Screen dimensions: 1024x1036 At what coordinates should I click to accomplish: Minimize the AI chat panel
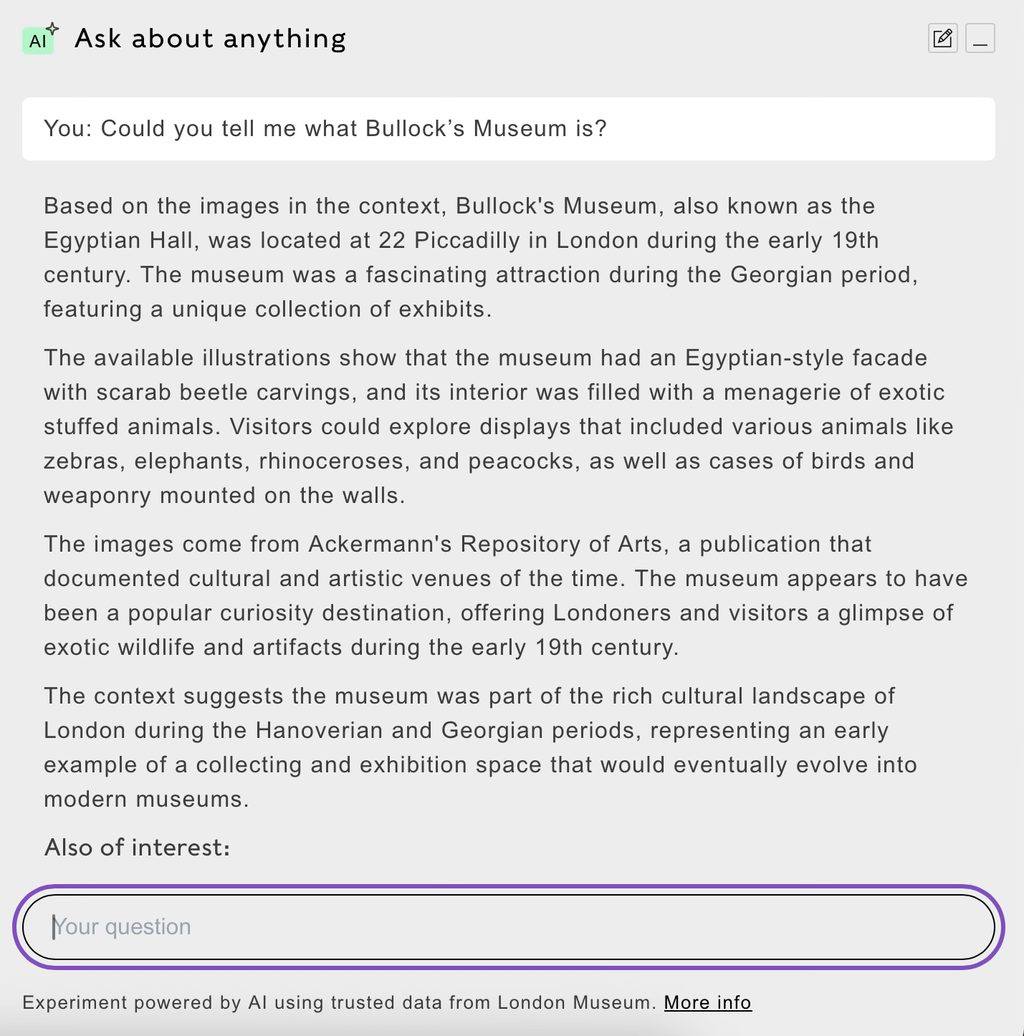point(980,39)
